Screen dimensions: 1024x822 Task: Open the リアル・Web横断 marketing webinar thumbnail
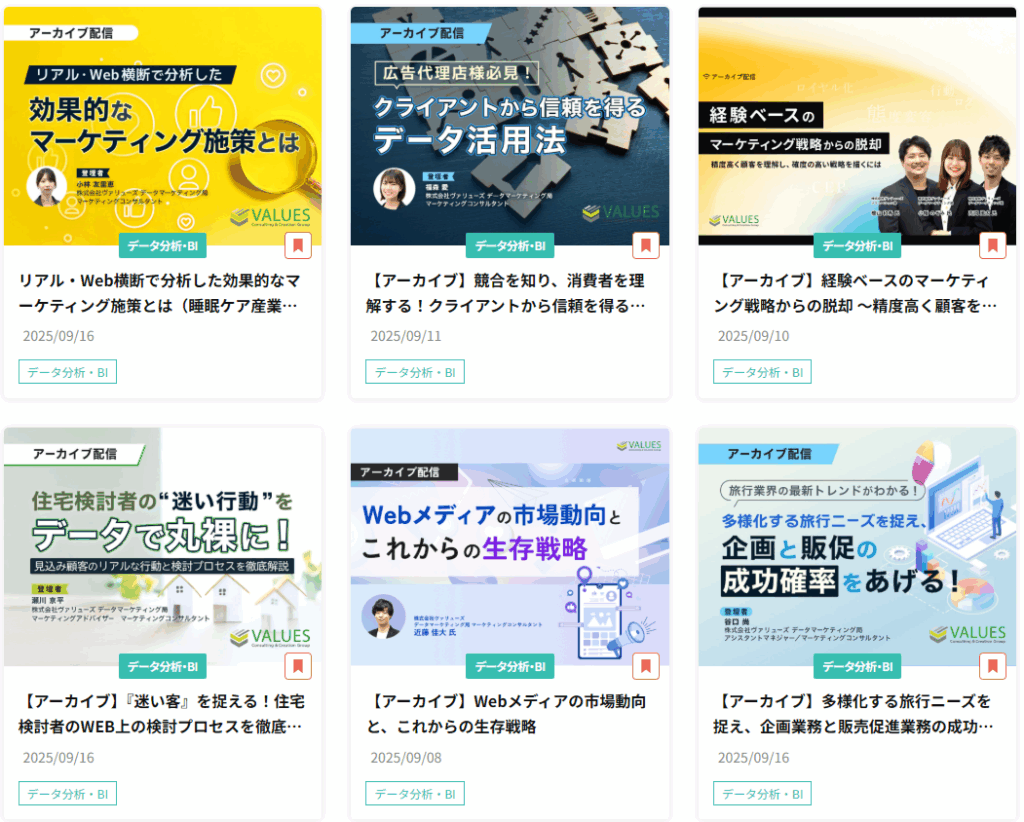pos(163,125)
